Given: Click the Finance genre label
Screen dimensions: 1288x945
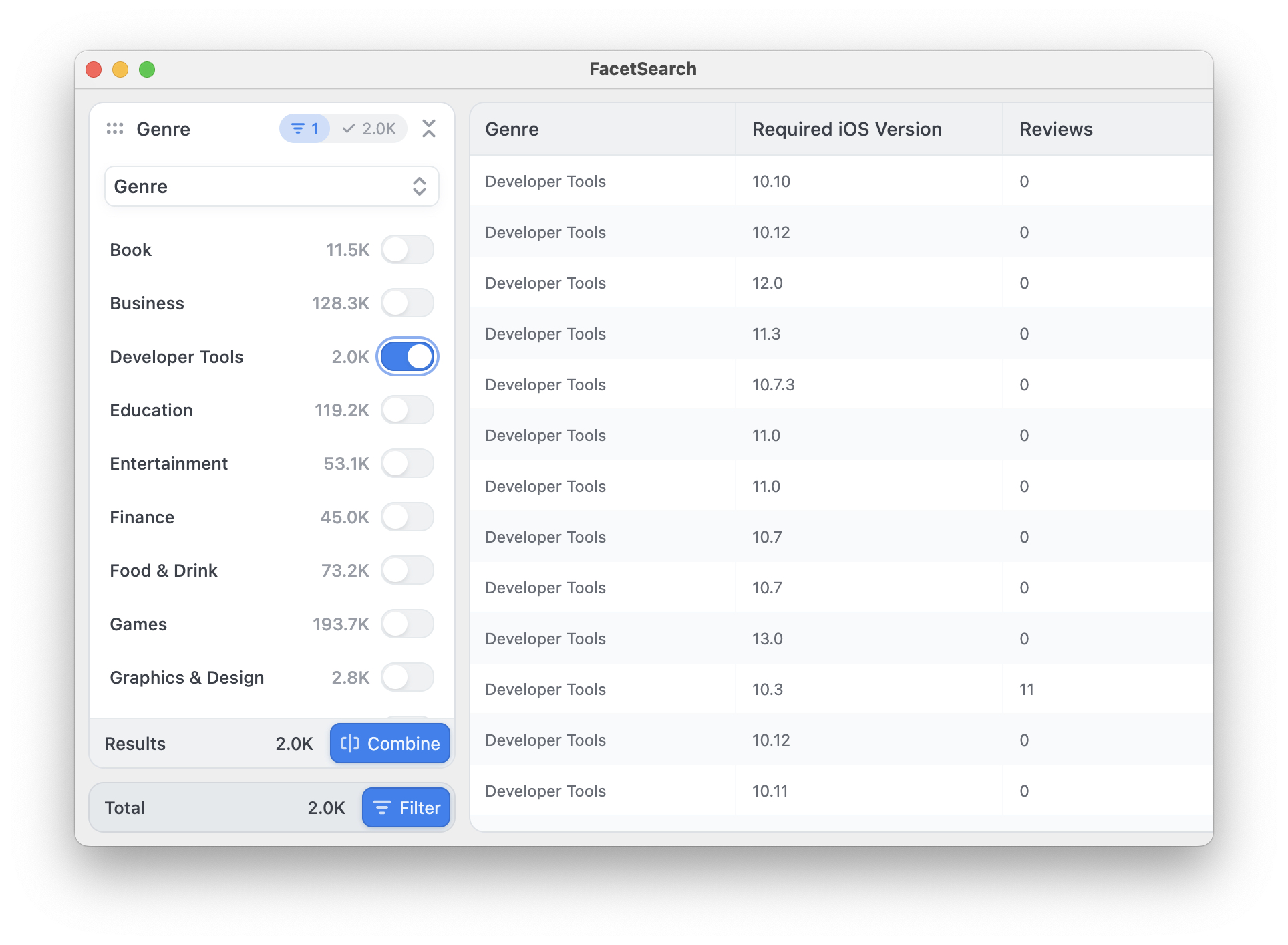Looking at the screenshot, I should (x=142, y=517).
